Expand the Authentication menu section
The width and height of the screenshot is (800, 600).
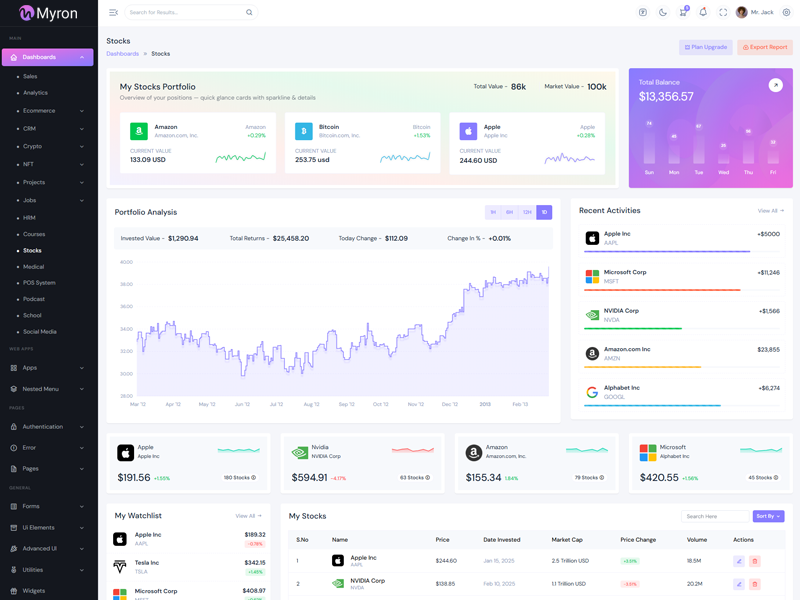click(x=48, y=426)
